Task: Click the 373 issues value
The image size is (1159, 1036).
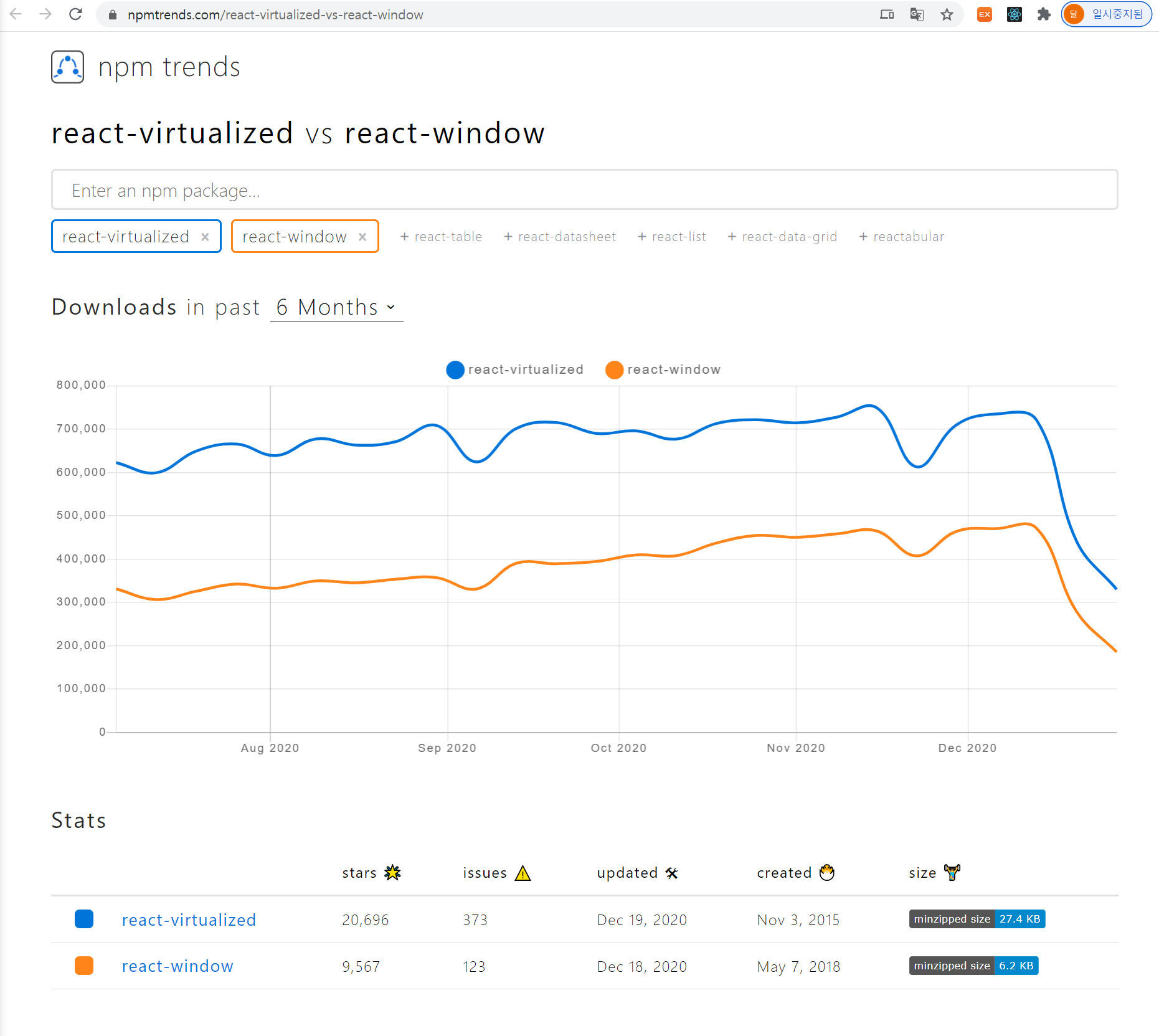Action: (x=475, y=920)
